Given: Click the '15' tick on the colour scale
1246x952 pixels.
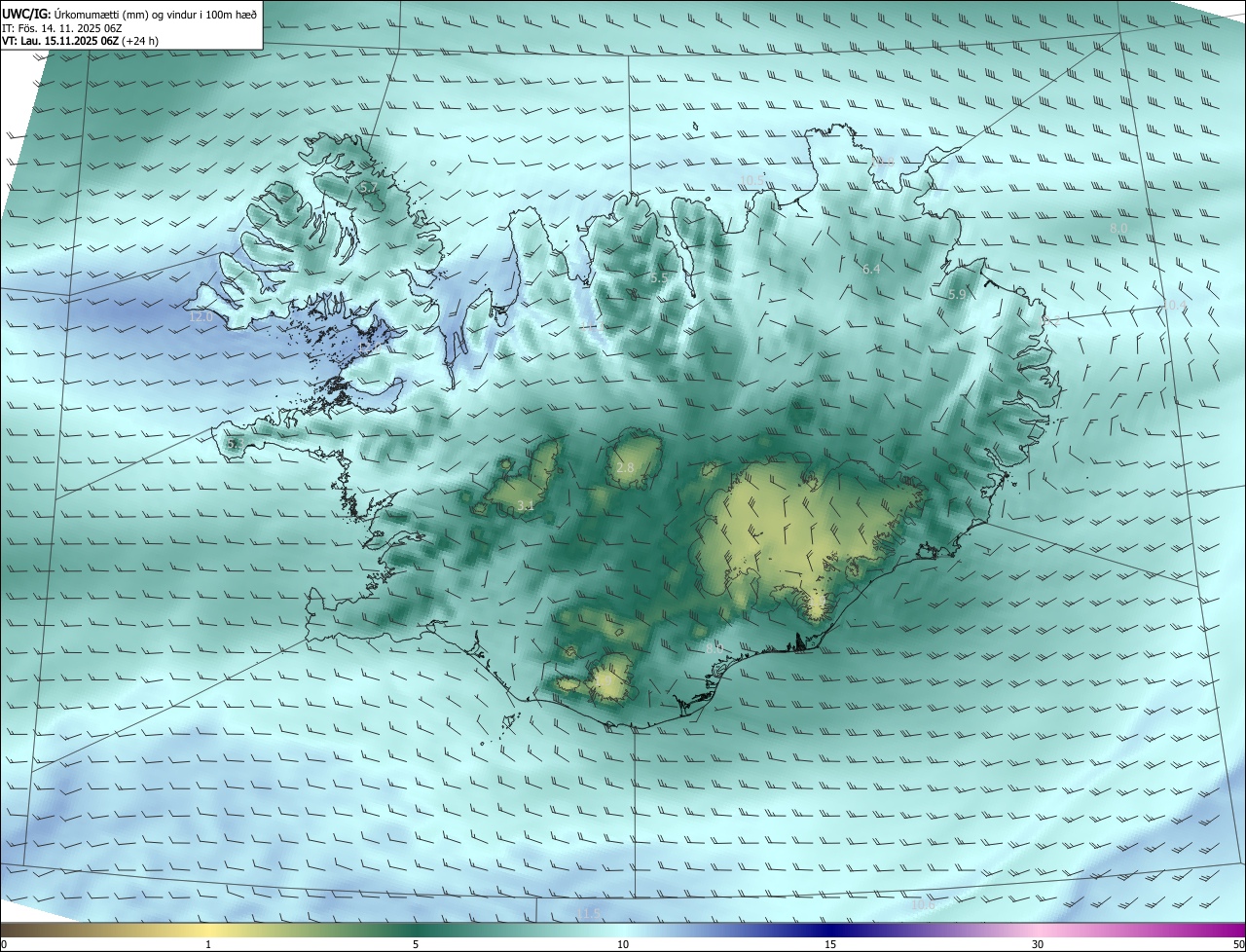Looking at the screenshot, I should pyautogui.click(x=830, y=944).
